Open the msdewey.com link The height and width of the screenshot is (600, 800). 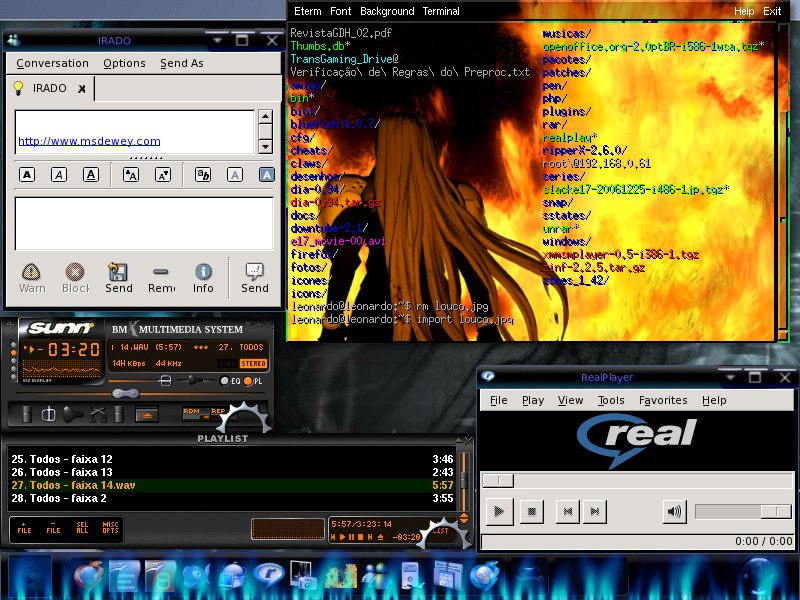pos(89,141)
